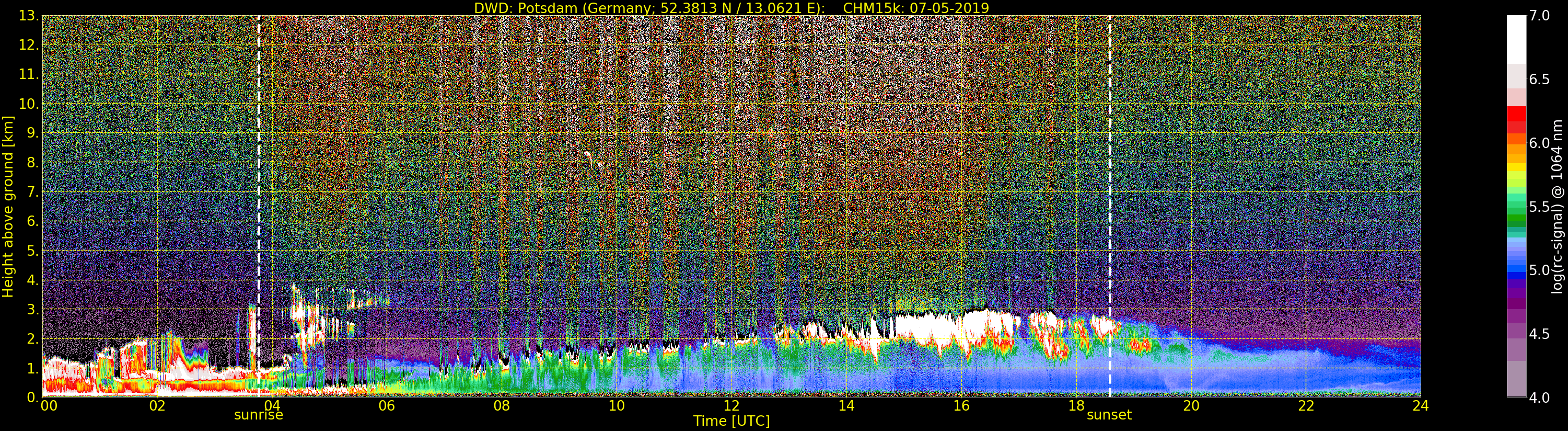
Task: Click the sunrise label below the axis
Action: coord(258,415)
